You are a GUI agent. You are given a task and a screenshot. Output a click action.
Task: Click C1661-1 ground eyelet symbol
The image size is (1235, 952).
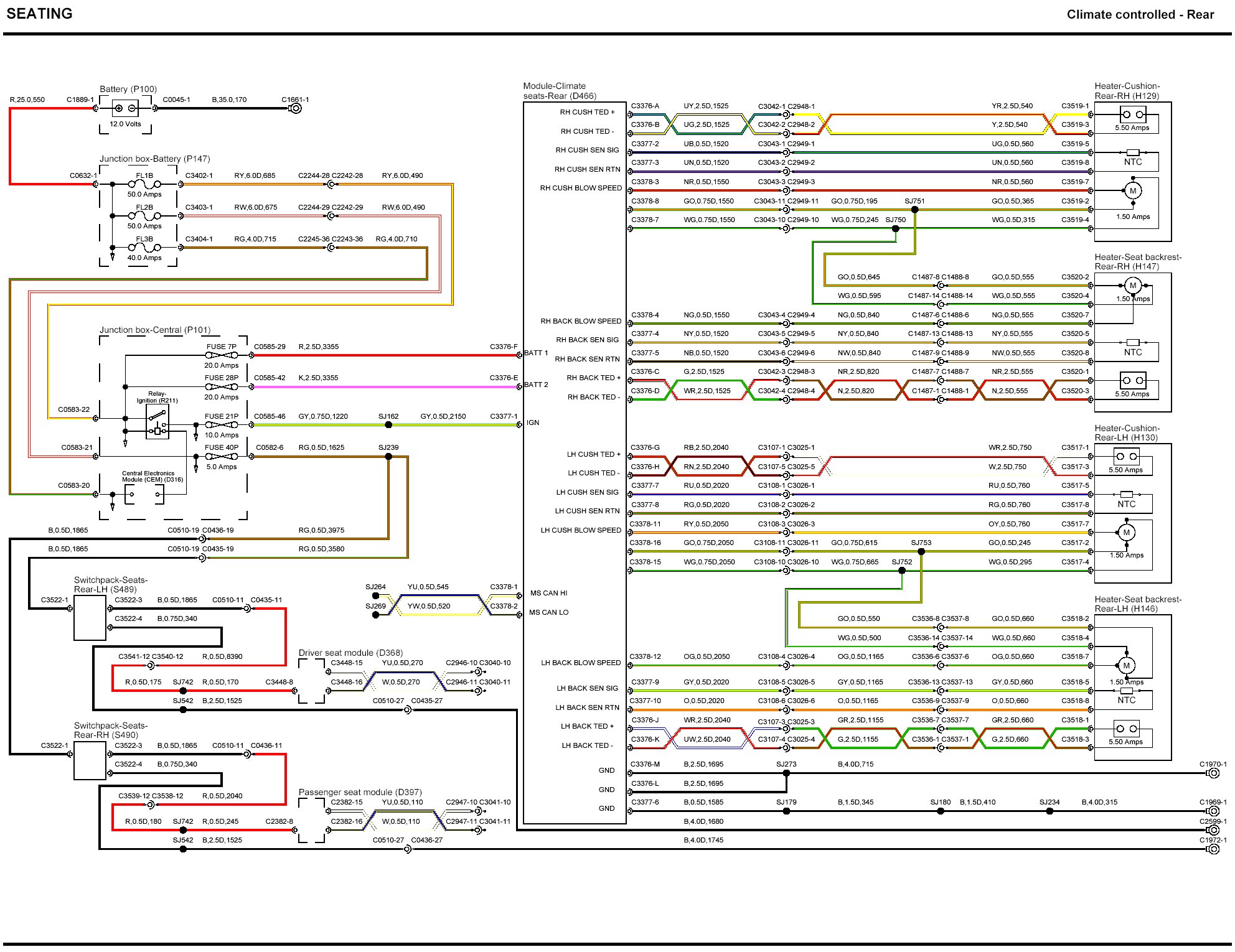pyautogui.click(x=296, y=108)
